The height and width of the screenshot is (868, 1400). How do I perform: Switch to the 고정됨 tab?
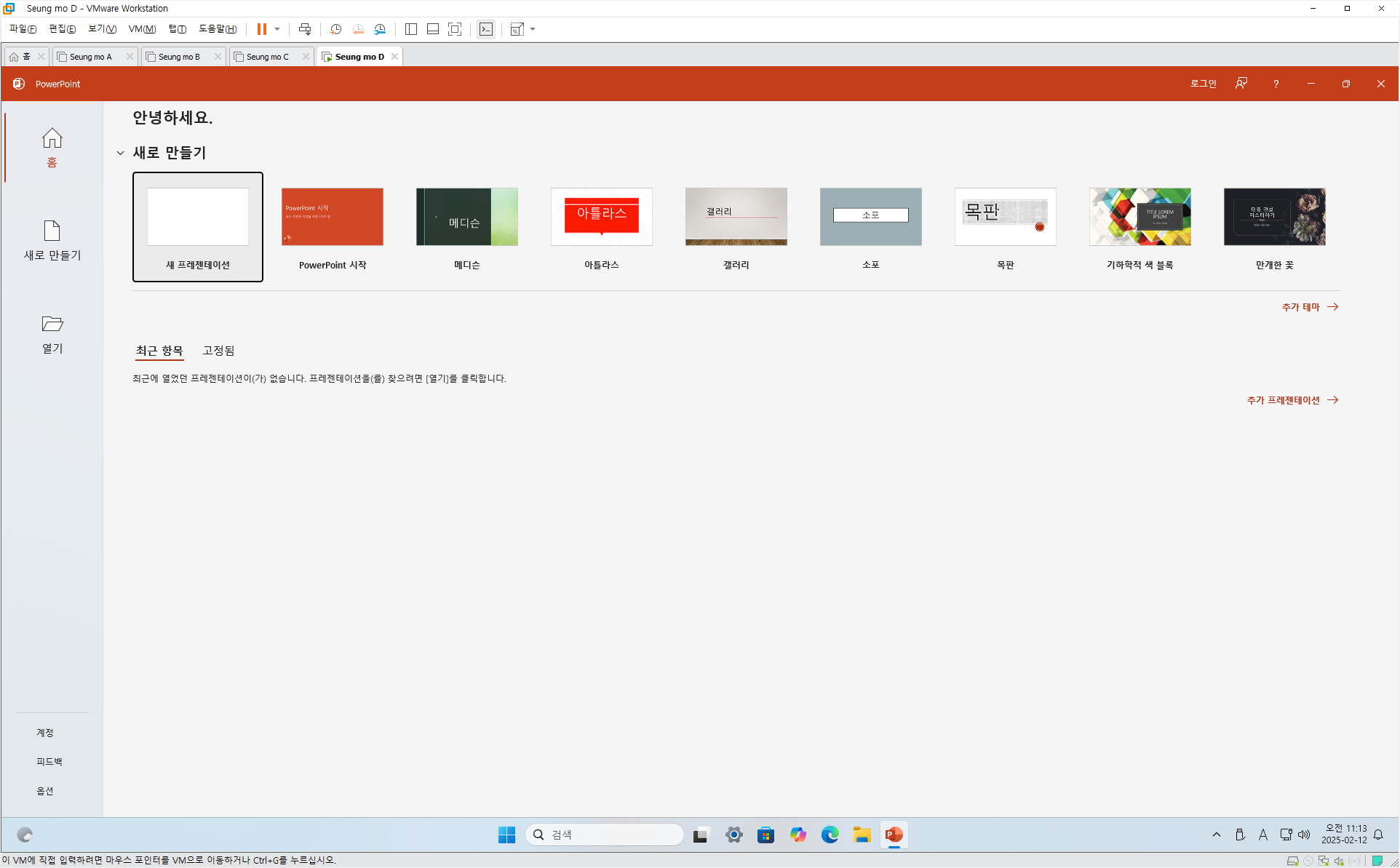218,351
